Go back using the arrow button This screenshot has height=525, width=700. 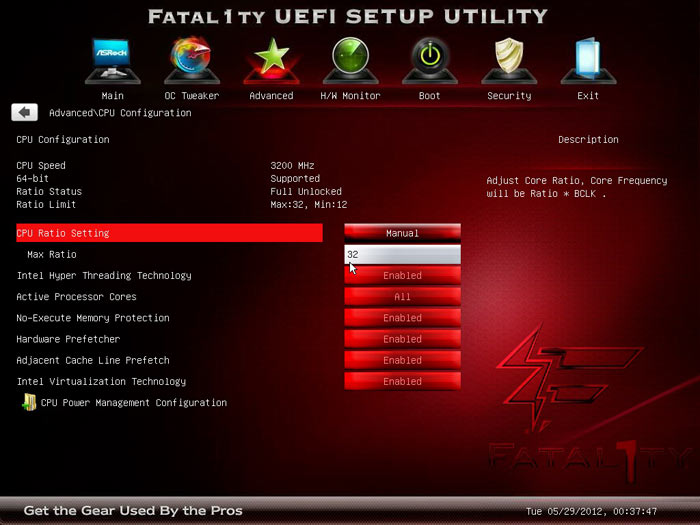(x=25, y=112)
